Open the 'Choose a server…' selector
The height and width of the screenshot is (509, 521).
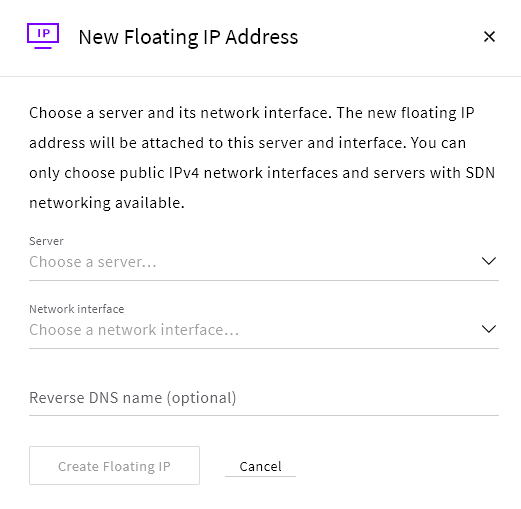point(264,262)
